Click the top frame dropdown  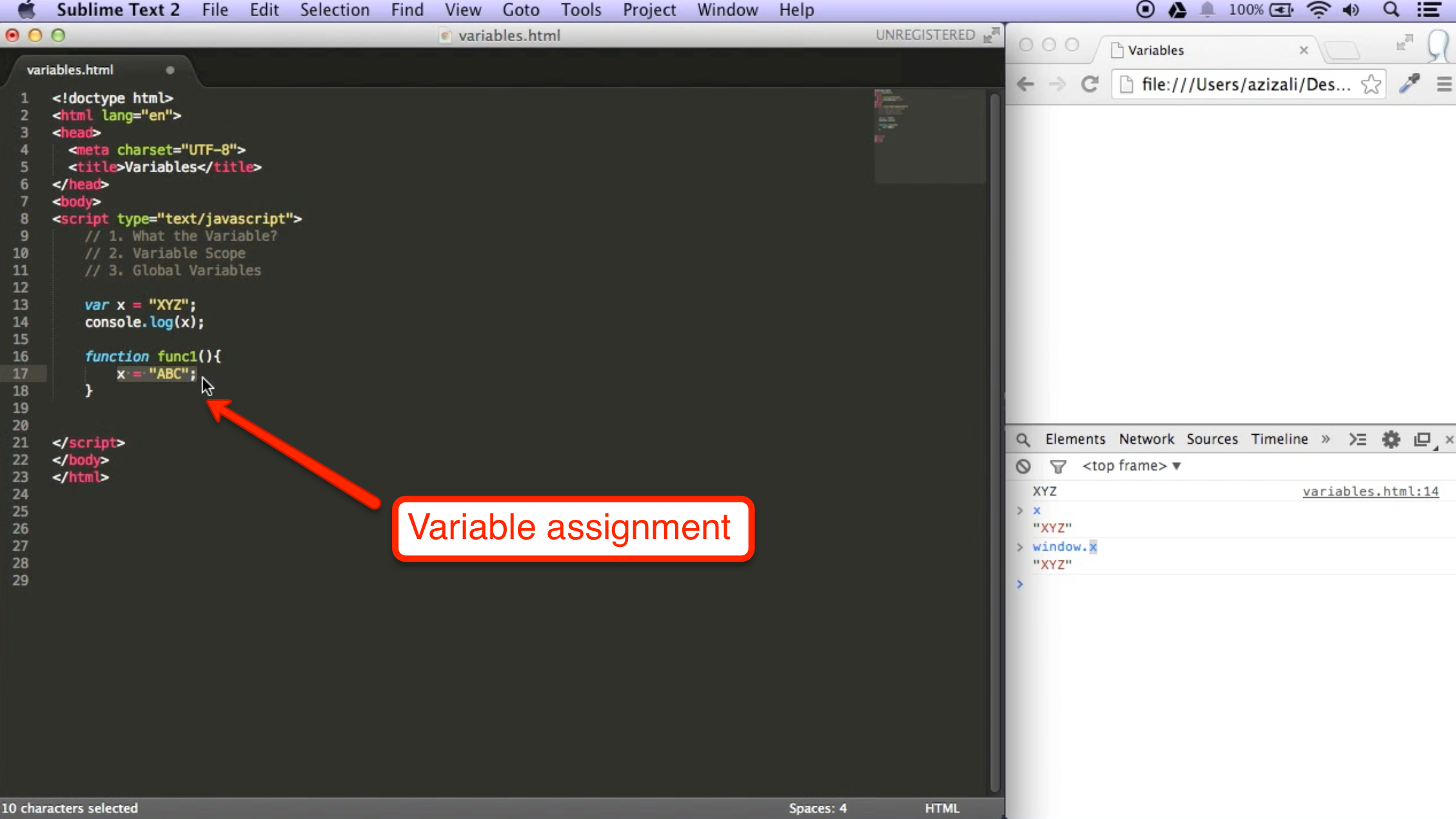point(1131,465)
